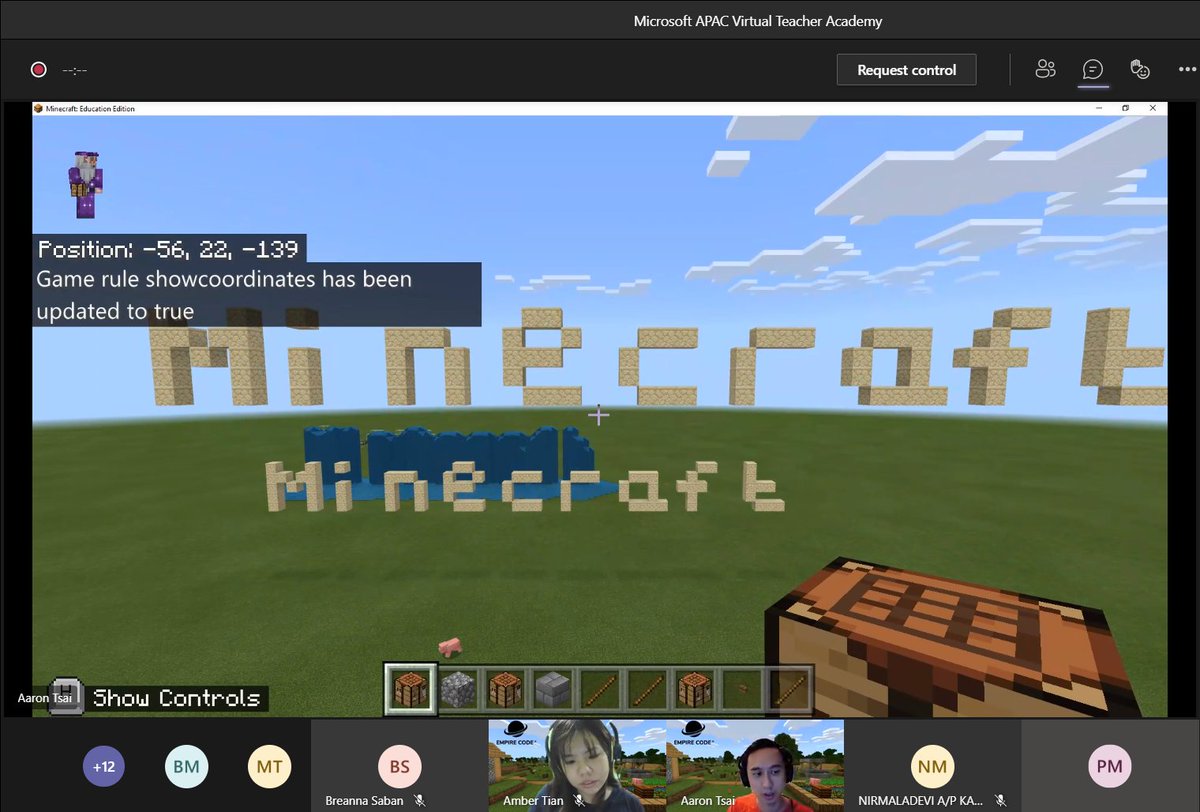Click the Minecraft Education Edition window icon
This screenshot has width=1200, height=812.
(39, 108)
